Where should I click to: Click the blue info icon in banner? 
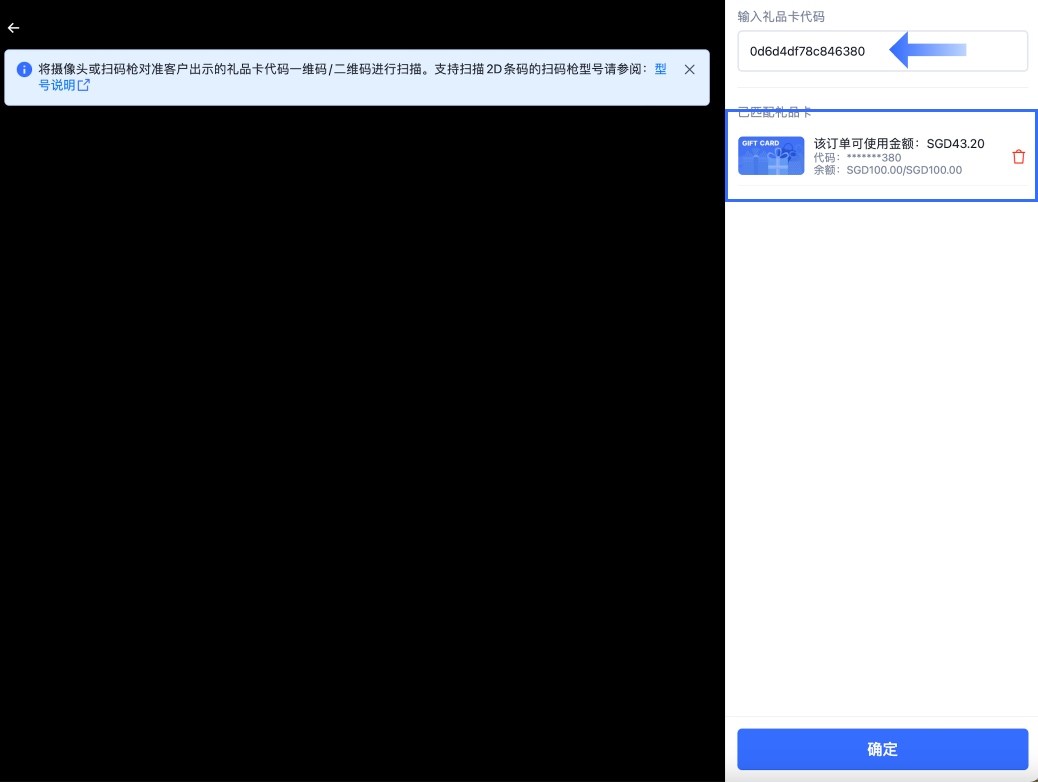24,70
